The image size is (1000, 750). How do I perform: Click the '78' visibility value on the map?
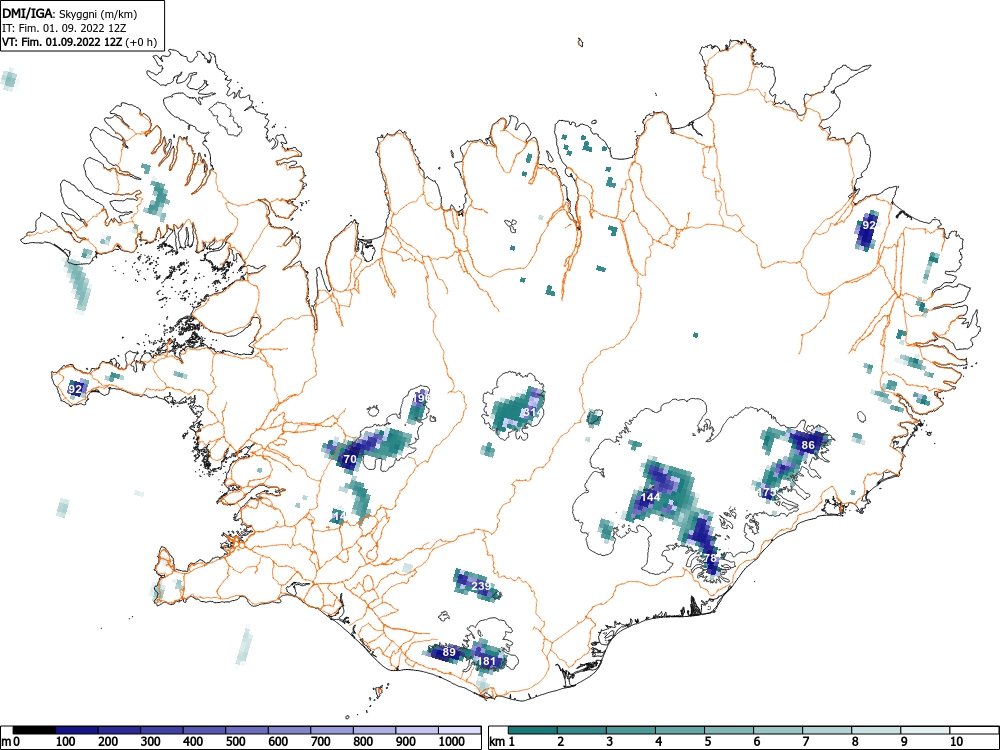710,558
